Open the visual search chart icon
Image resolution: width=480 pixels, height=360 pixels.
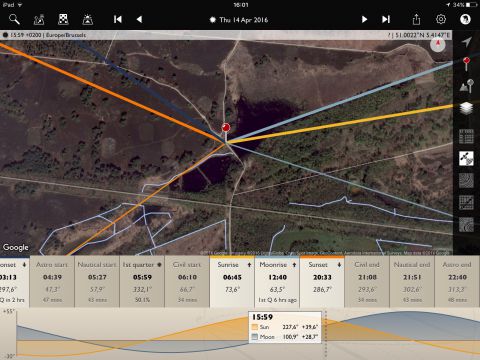[39, 19]
